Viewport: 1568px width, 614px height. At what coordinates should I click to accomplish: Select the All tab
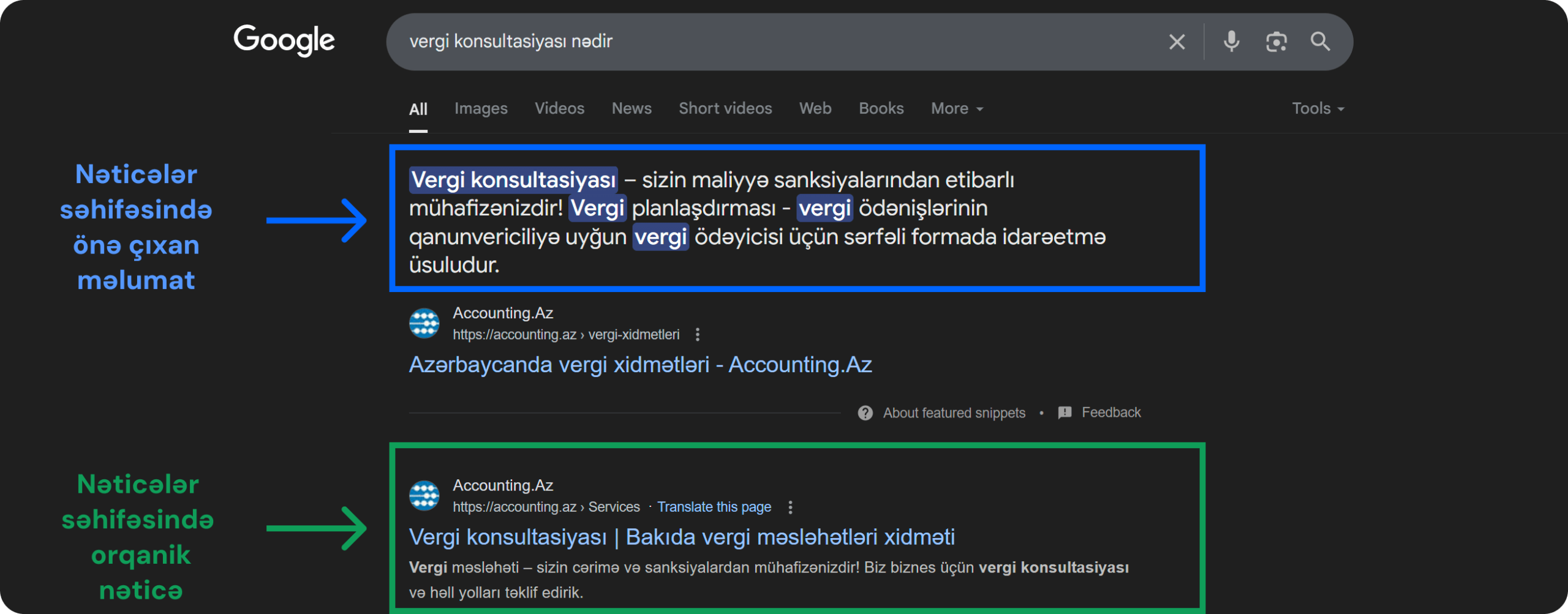pos(418,109)
